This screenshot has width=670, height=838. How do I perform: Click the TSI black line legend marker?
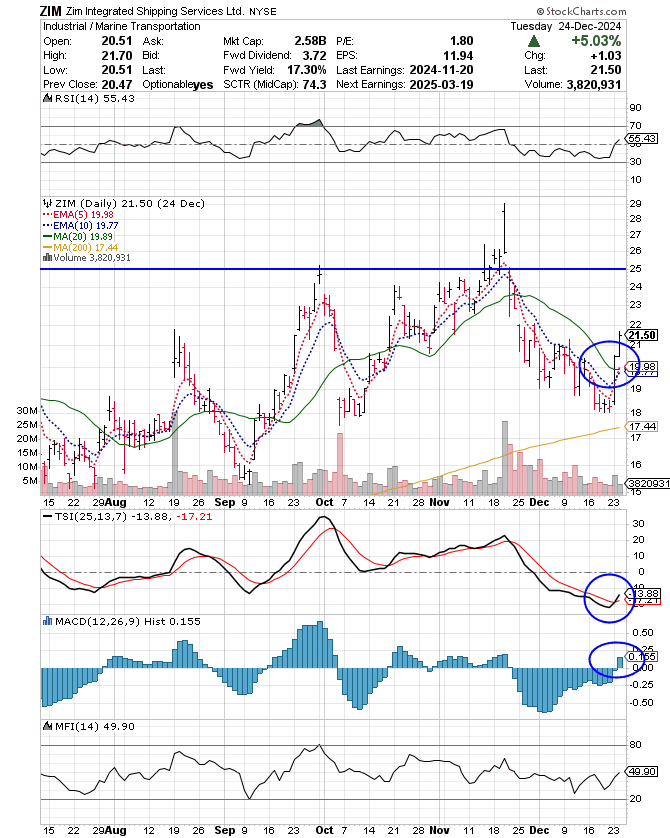[x=48, y=517]
